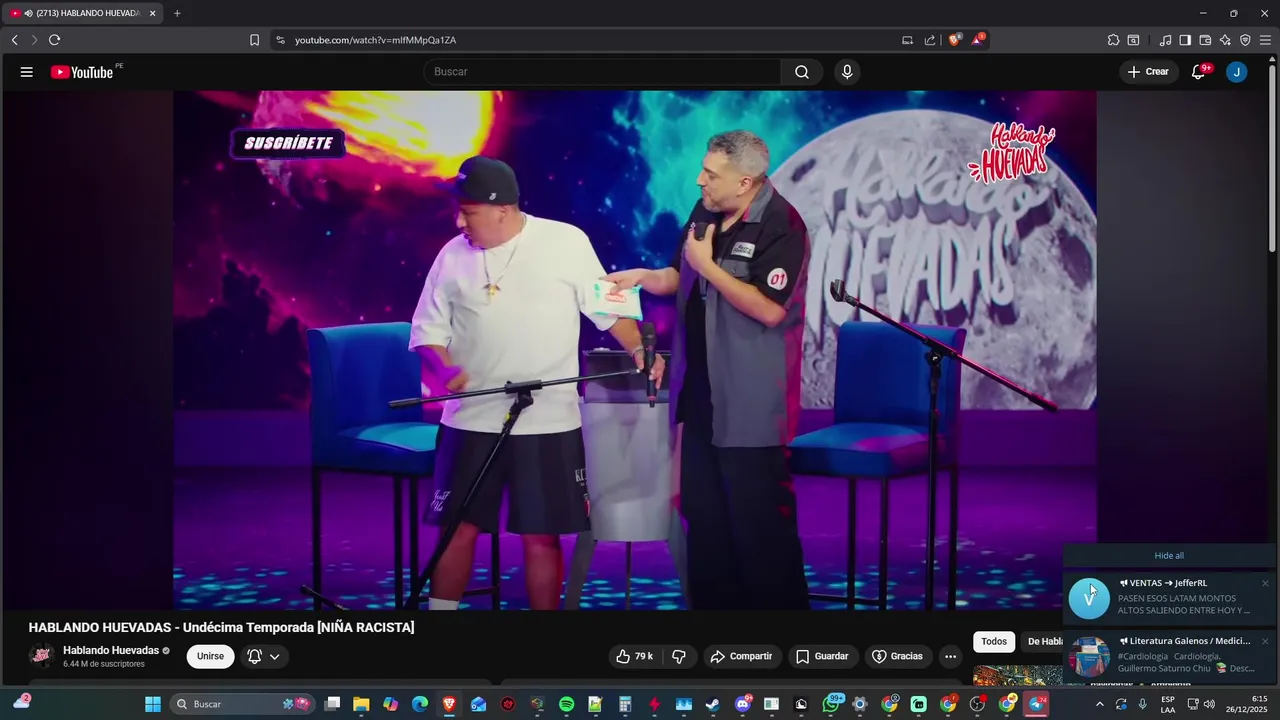
Task: Start voice search with the microphone
Action: (847, 72)
